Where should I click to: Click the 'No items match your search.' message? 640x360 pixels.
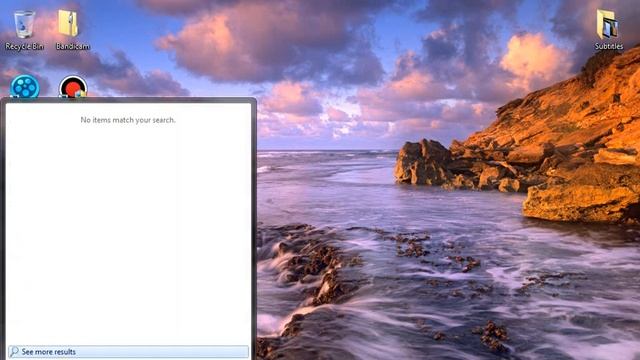click(x=128, y=120)
